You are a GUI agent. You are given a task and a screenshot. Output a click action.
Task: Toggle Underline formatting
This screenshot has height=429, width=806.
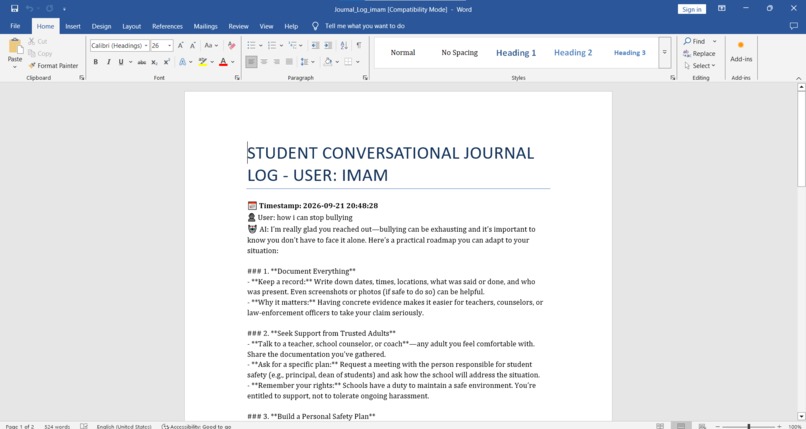point(121,62)
